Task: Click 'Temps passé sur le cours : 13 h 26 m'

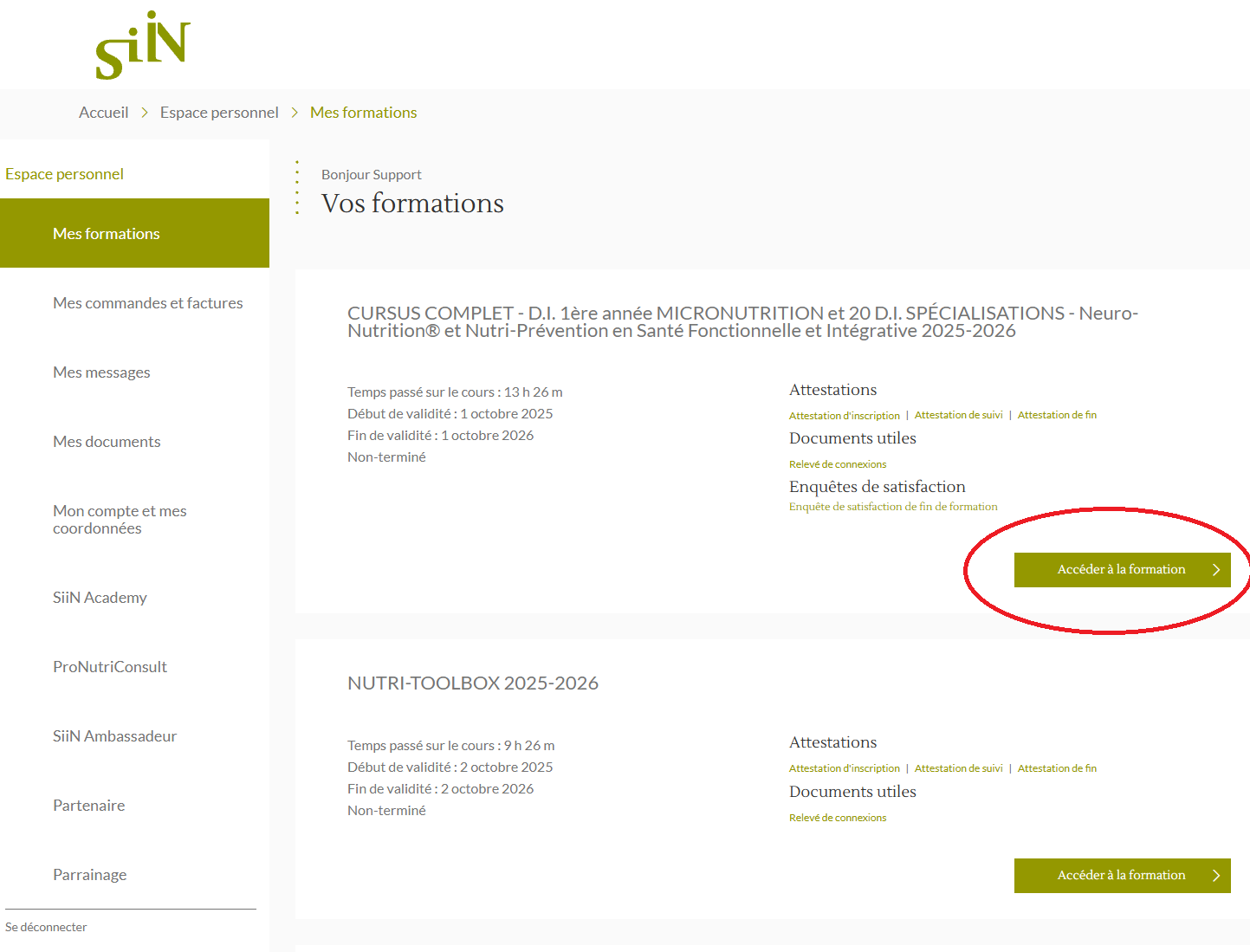Action: point(455,392)
